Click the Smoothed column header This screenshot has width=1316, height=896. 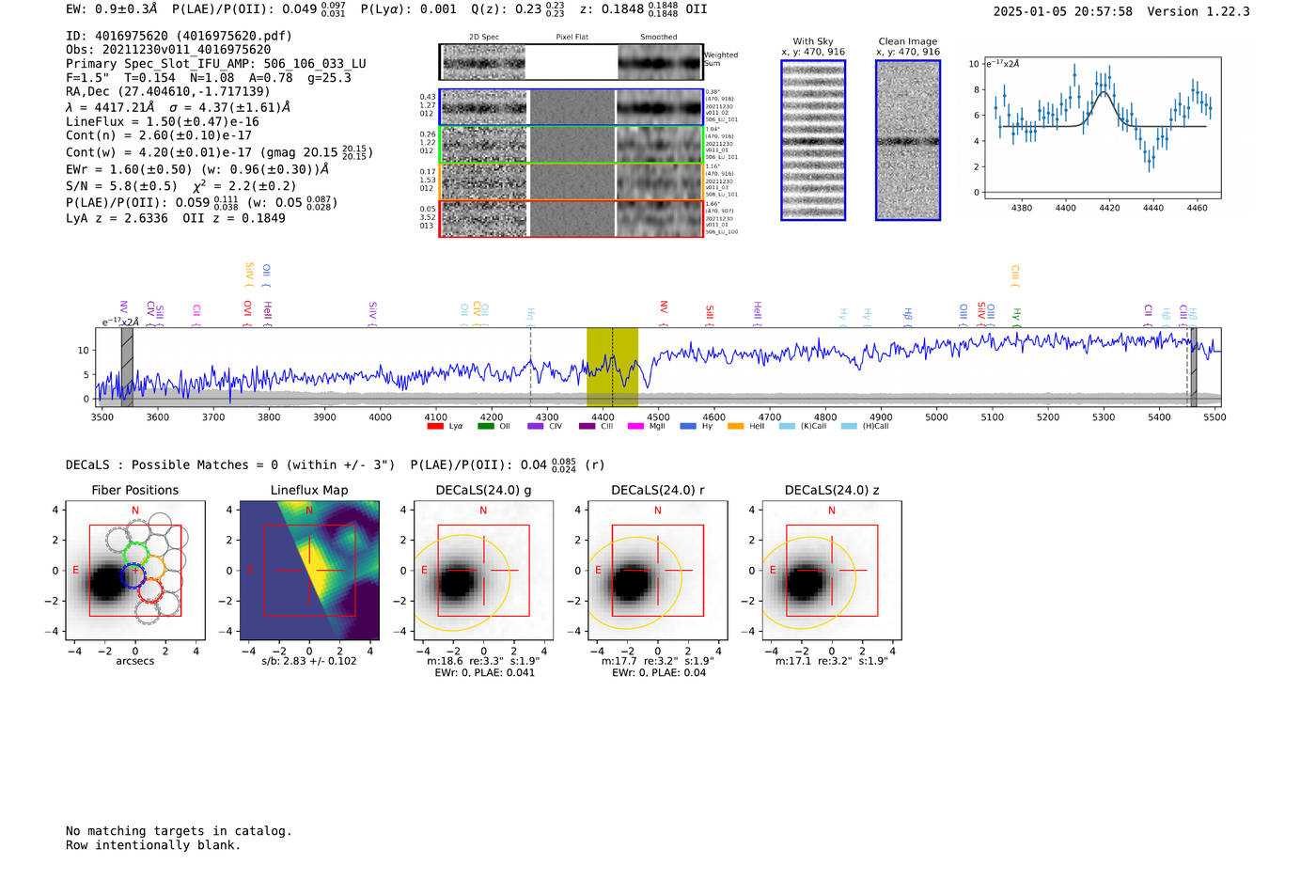[658, 38]
